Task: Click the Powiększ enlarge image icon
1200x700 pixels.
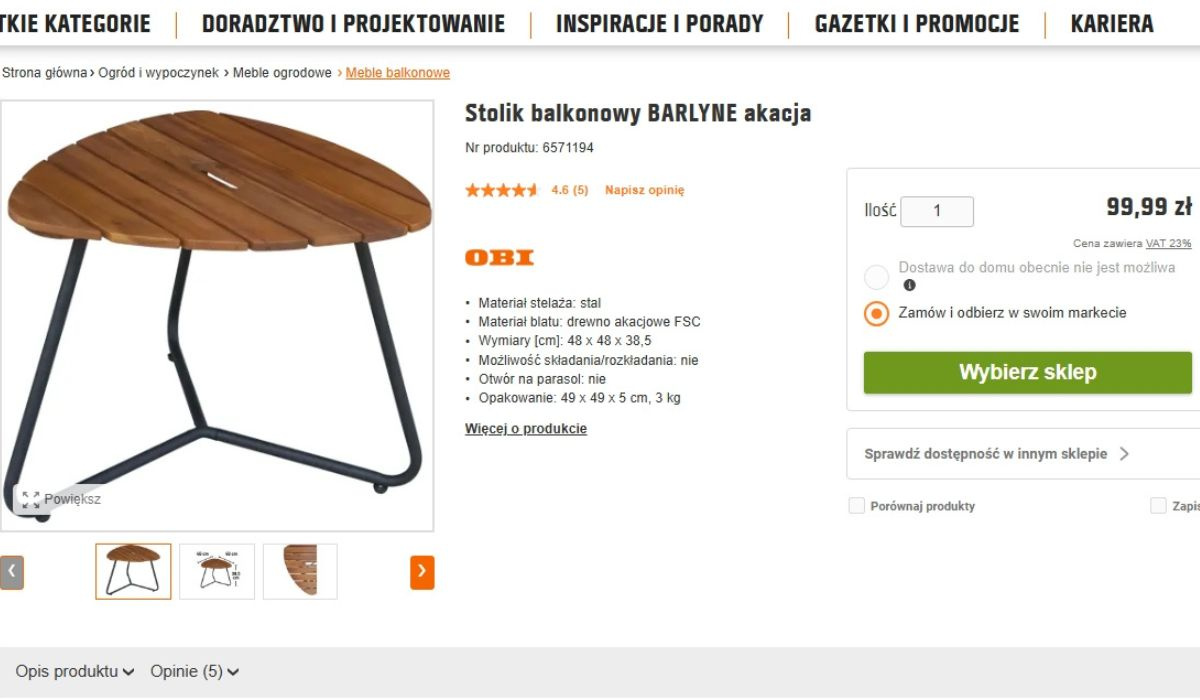Action: click(31, 499)
